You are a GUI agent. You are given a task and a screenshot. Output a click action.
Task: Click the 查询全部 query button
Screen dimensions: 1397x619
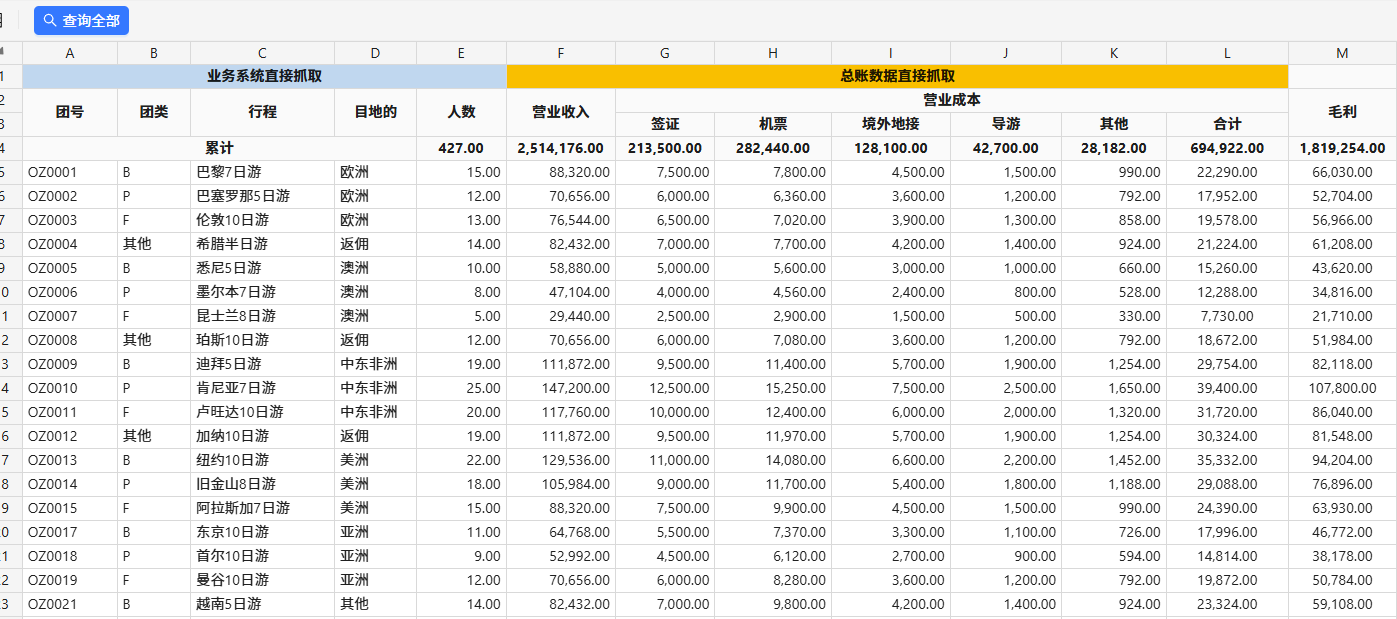click(81, 20)
